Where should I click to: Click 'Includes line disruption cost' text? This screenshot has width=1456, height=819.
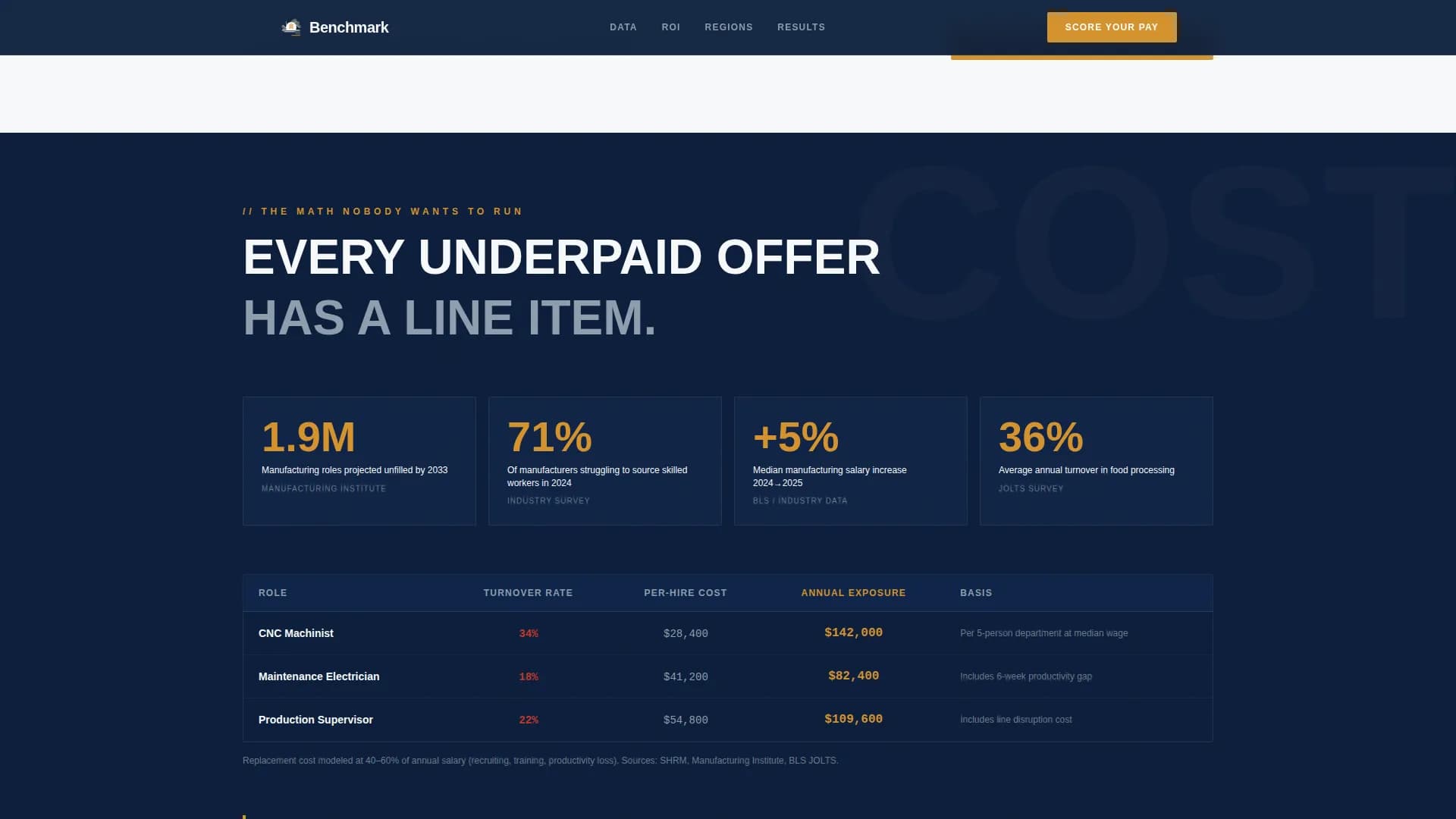tap(1016, 720)
